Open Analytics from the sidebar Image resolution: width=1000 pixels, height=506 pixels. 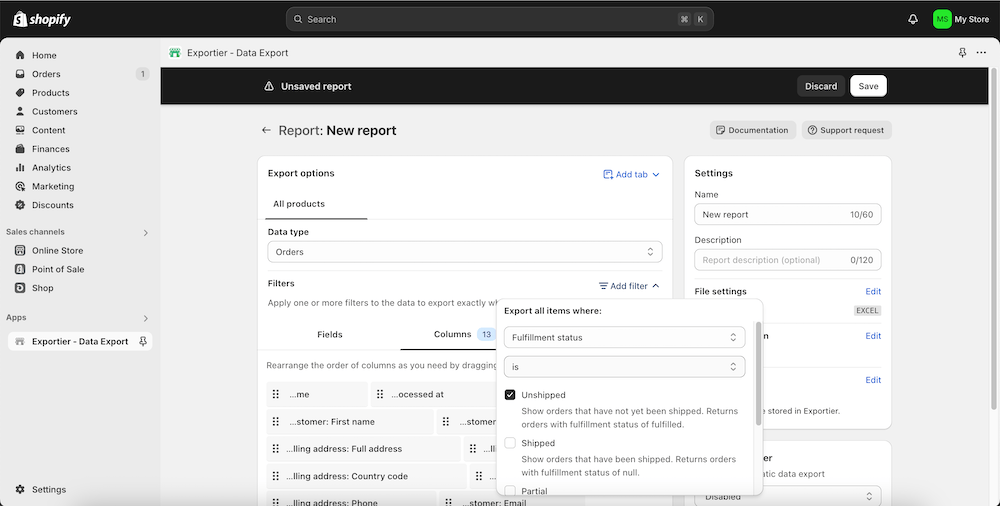click(51, 168)
